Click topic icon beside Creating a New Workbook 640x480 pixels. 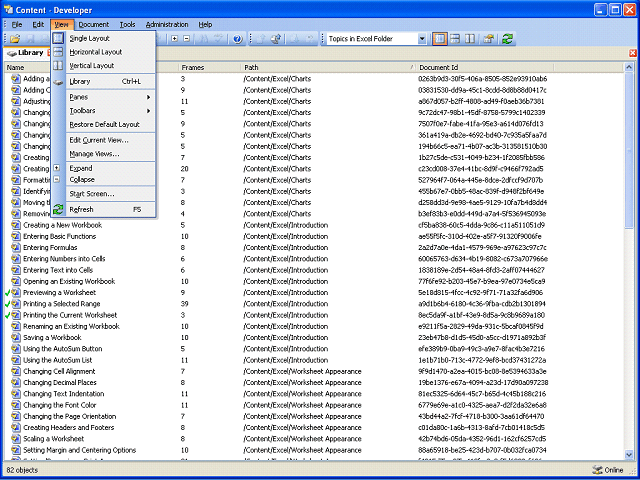click(x=16, y=225)
